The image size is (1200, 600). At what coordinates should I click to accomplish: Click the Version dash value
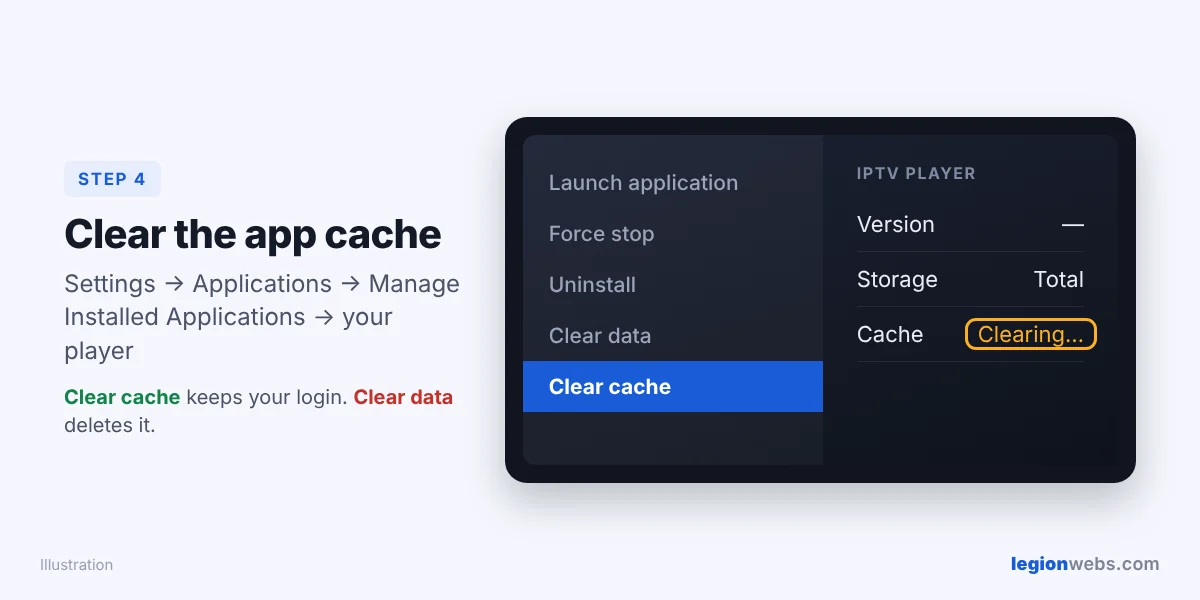1072,225
